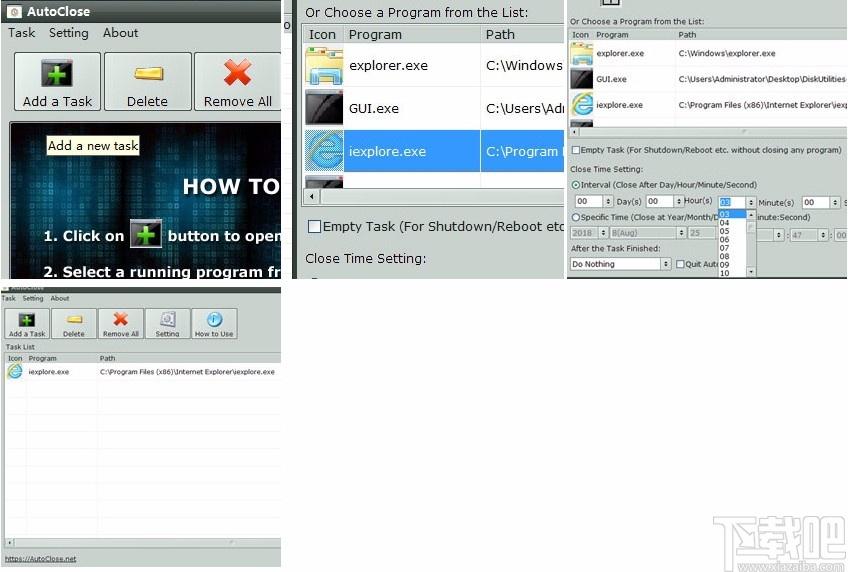Viewport: 848px width, 572px height.
Task: Click the Day(s) value field showing 00
Action: (x=588, y=202)
